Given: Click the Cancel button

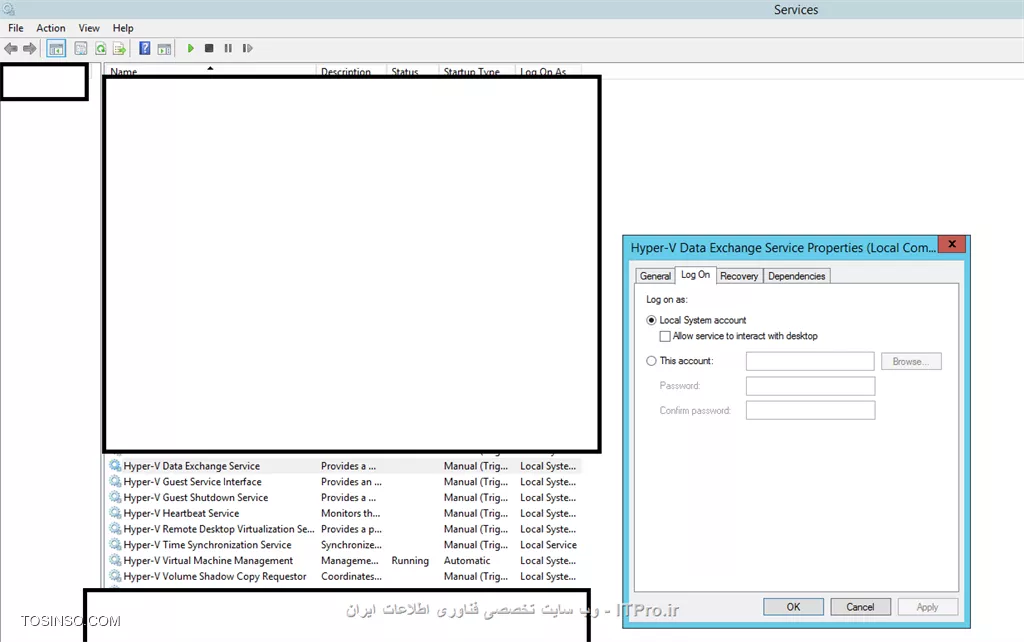Looking at the screenshot, I should (x=860, y=607).
